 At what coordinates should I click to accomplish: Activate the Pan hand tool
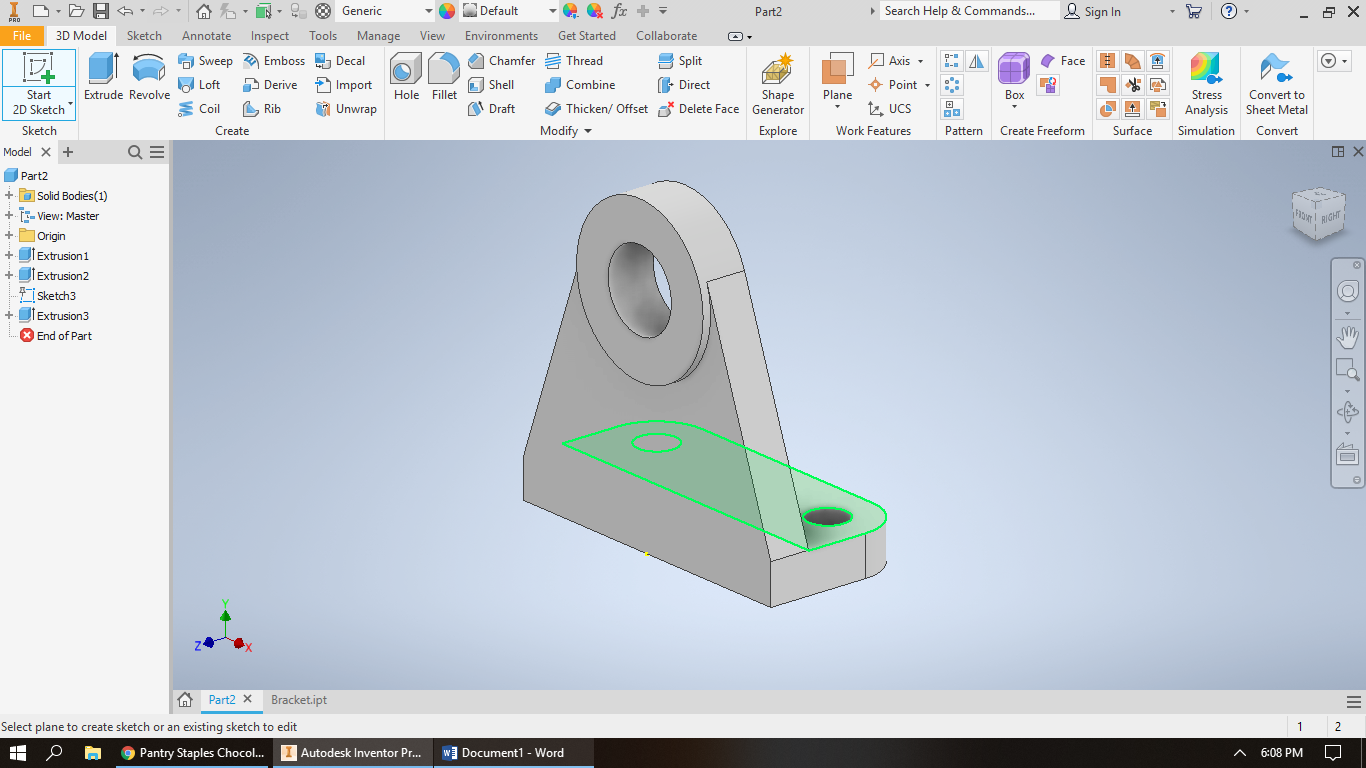click(x=1347, y=336)
